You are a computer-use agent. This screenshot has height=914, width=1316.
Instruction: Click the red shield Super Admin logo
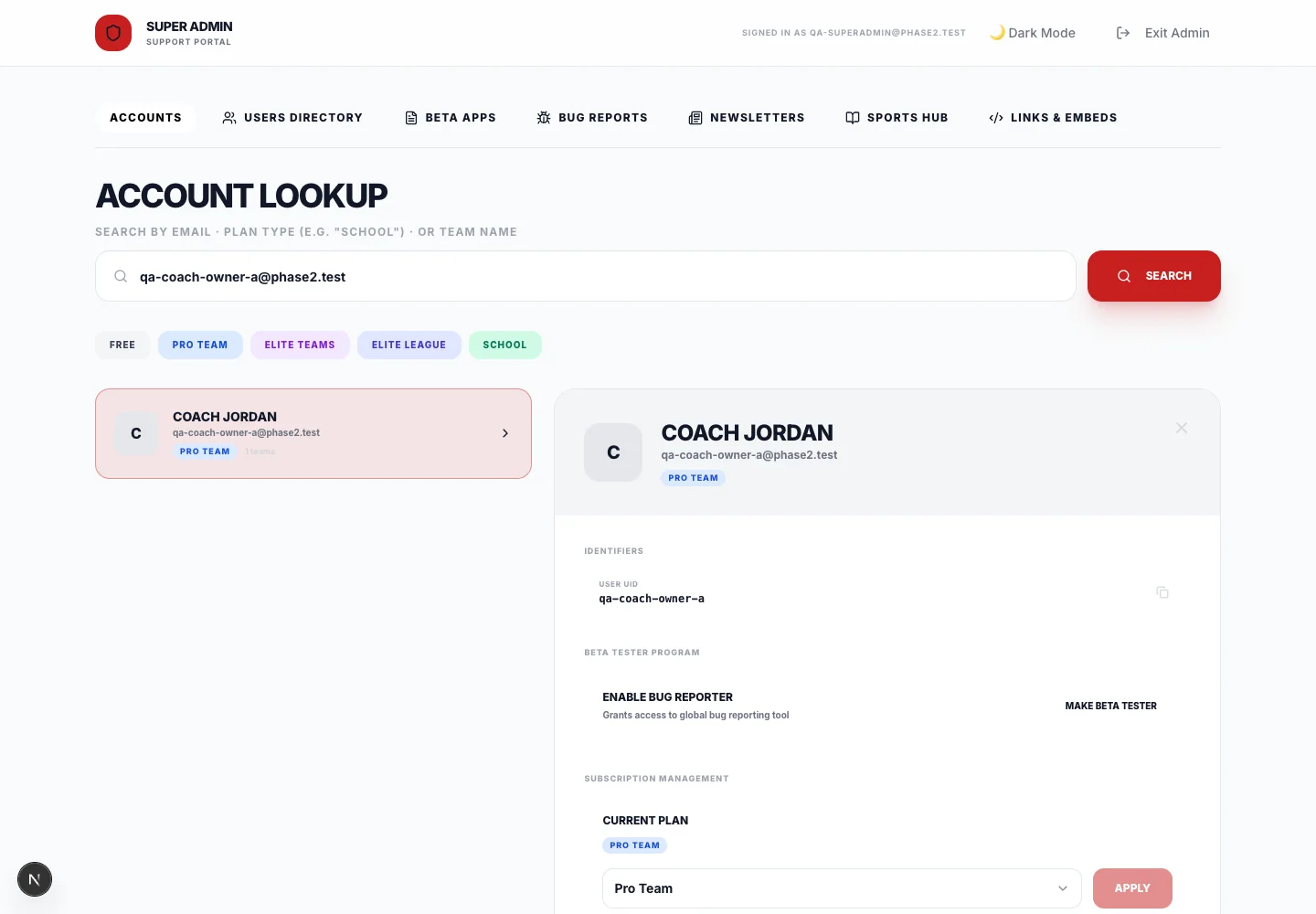[113, 33]
